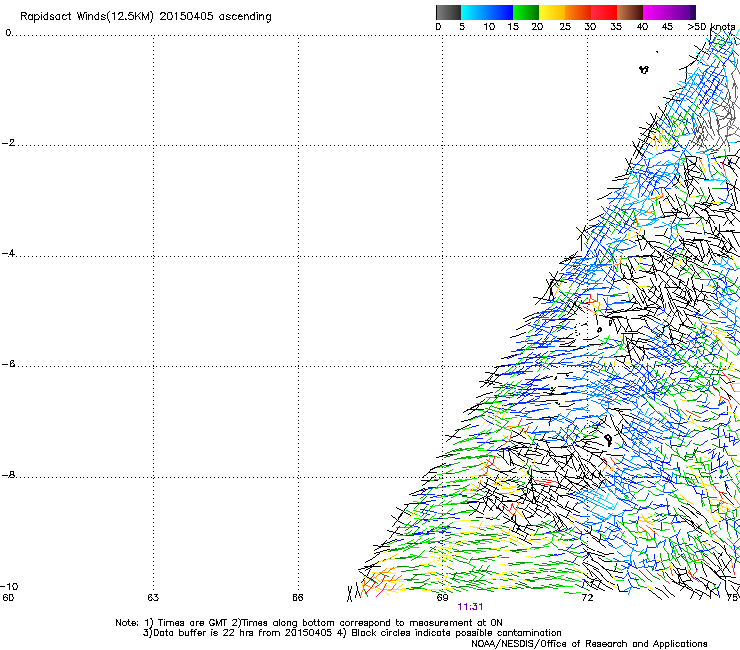This screenshot has width=740, height=650.
Task: Click the legend label '45'
Action: point(667,27)
